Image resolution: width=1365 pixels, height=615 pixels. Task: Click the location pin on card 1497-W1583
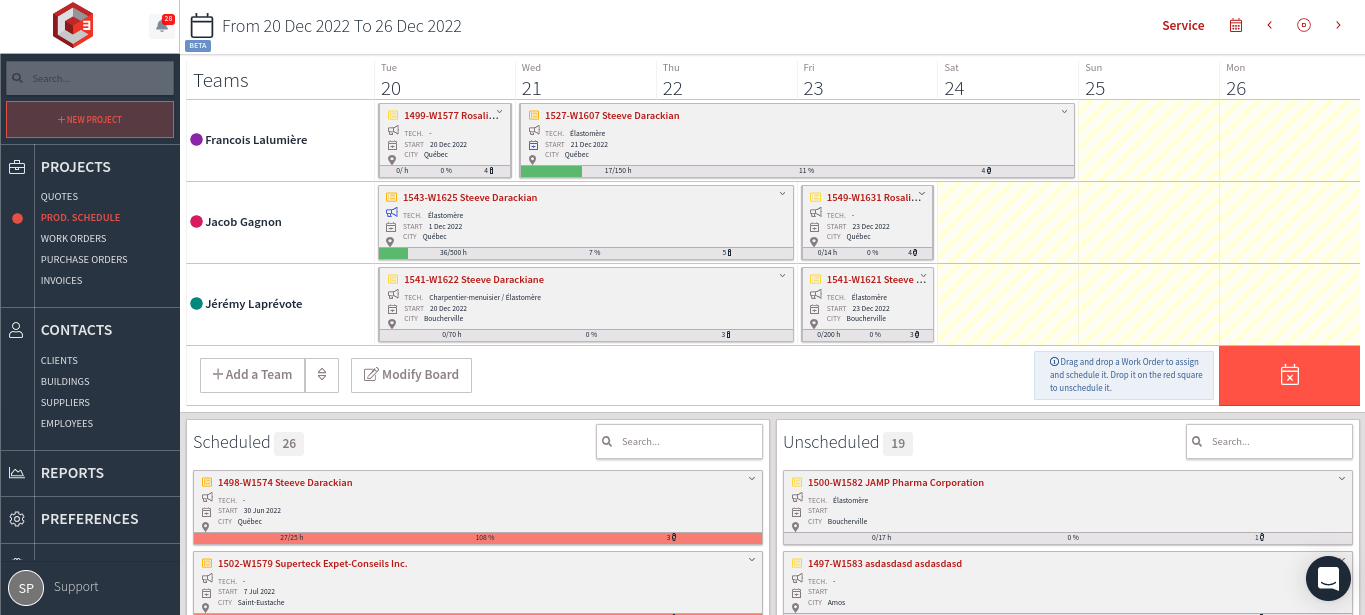[x=797, y=607]
